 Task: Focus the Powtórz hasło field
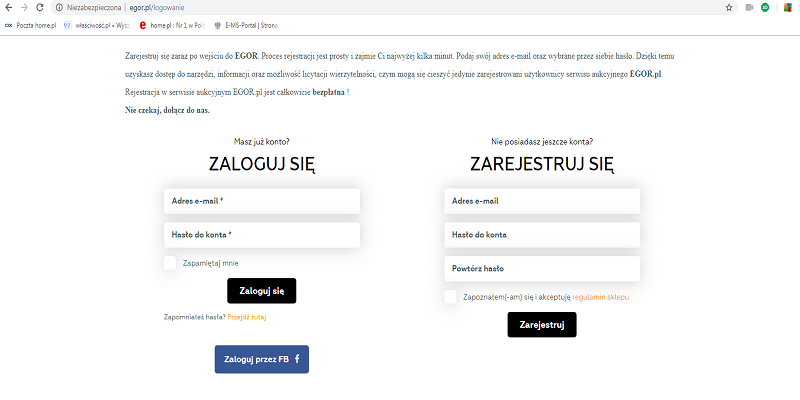tap(542, 268)
